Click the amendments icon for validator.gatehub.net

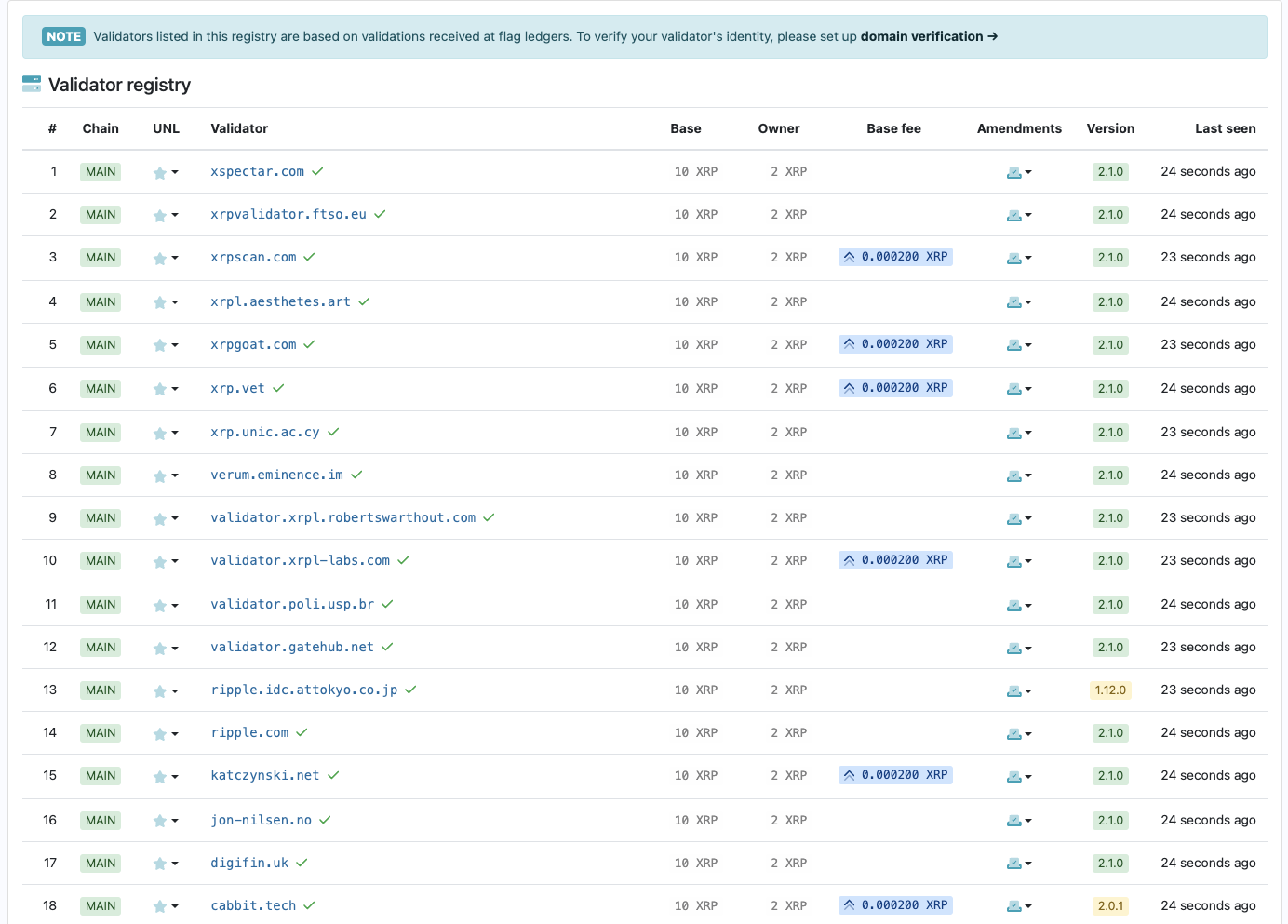pyautogui.click(x=1014, y=649)
